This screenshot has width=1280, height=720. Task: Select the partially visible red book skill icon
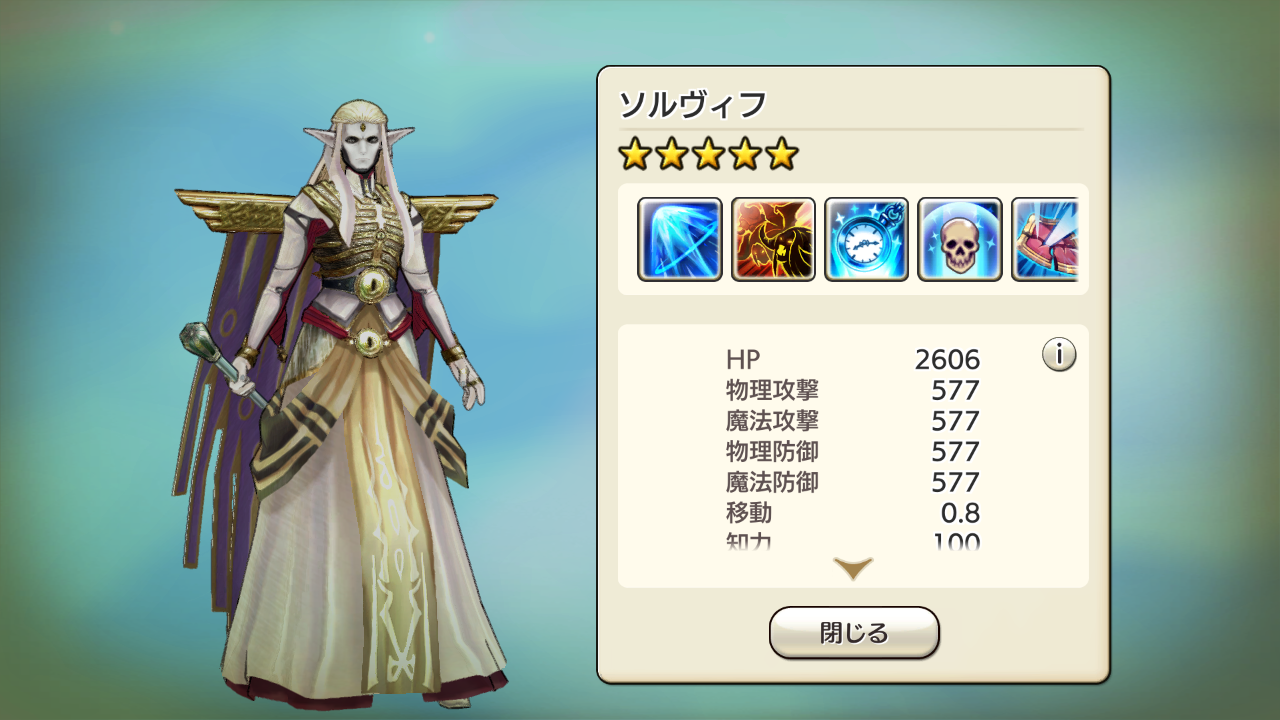click(x=1044, y=239)
